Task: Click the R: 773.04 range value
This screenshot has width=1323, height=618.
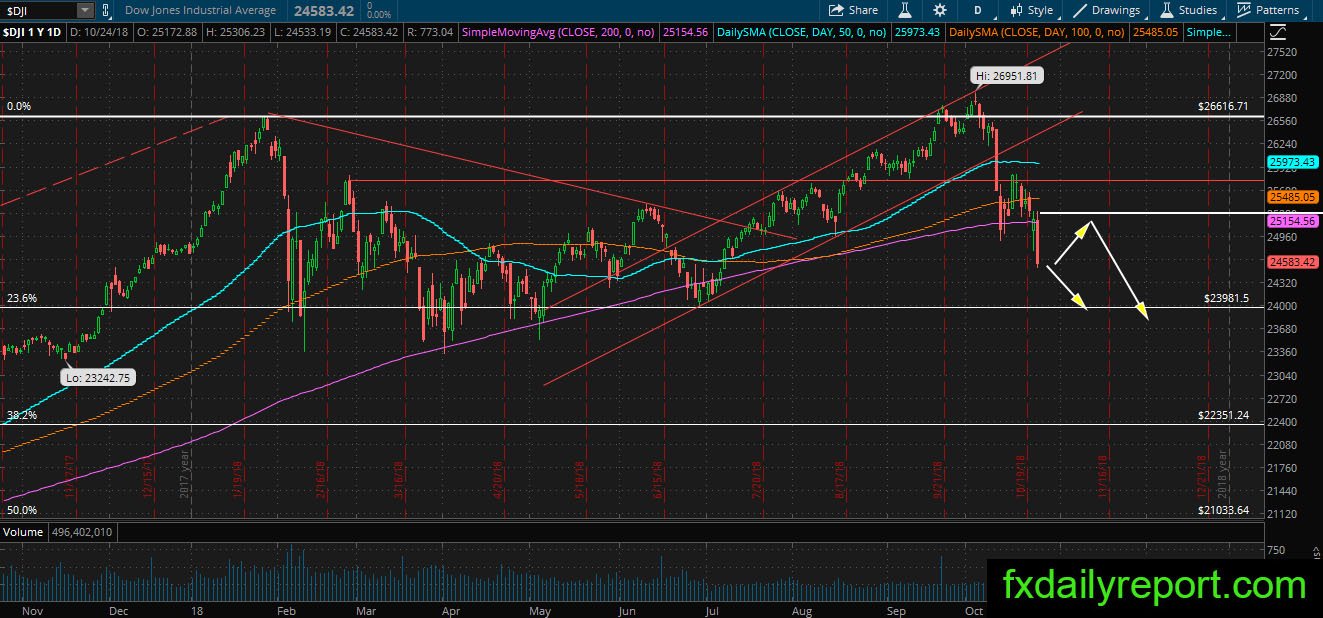Action: tap(430, 33)
